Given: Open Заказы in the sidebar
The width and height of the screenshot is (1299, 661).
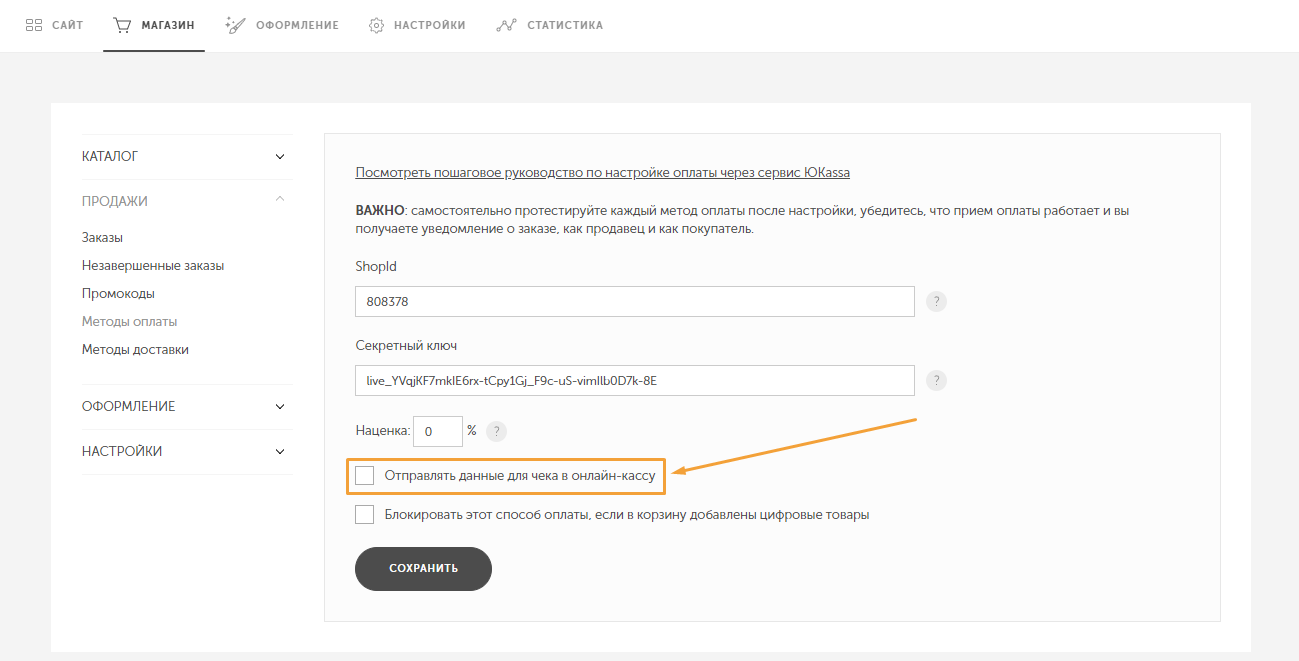Looking at the screenshot, I should pos(103,238).
